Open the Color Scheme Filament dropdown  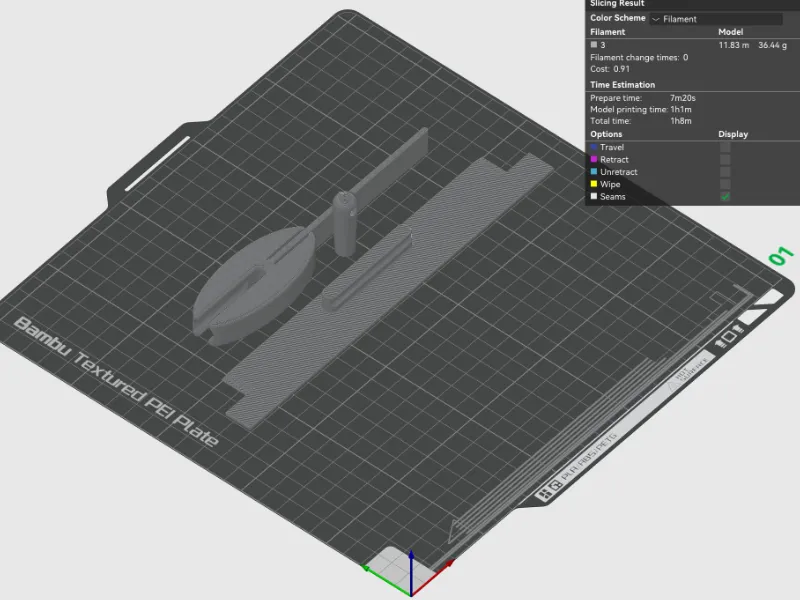(x=716, y=19)
